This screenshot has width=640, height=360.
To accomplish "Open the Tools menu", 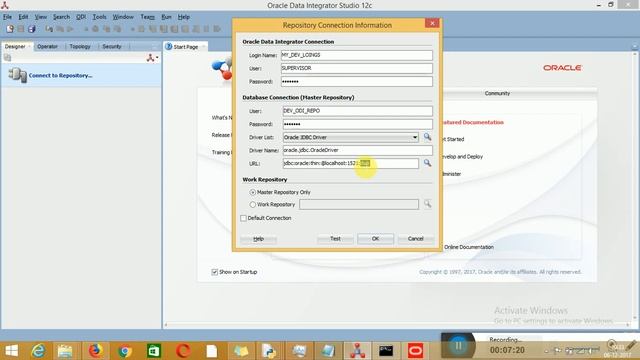I will 99,17.
